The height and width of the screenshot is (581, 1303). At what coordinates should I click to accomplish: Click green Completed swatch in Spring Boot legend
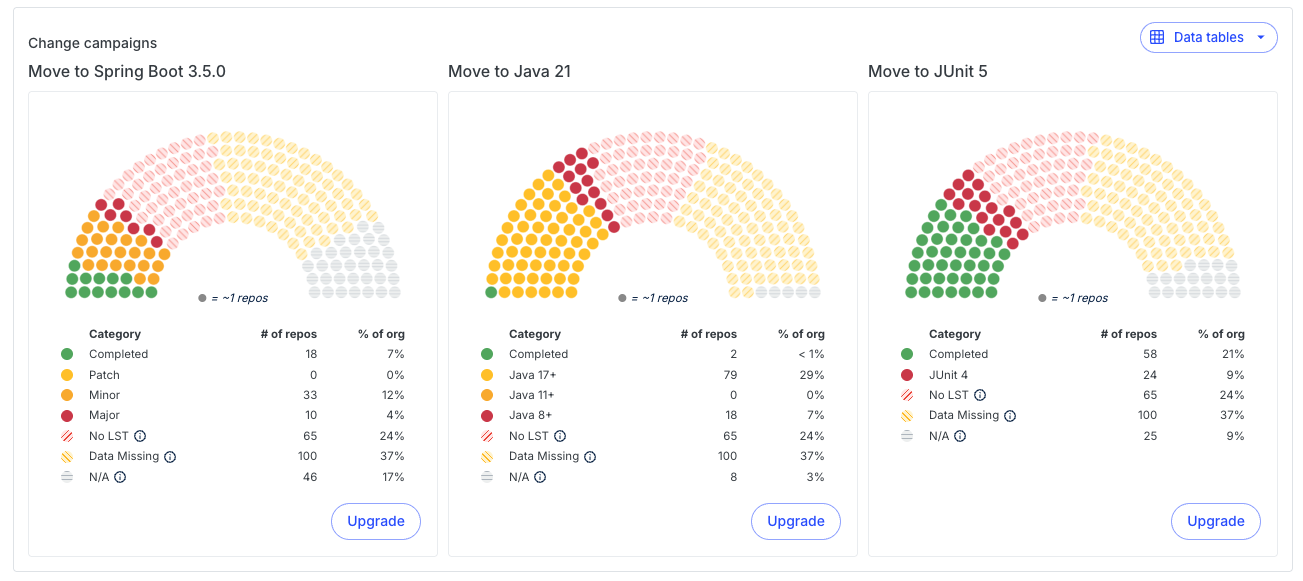67,354
